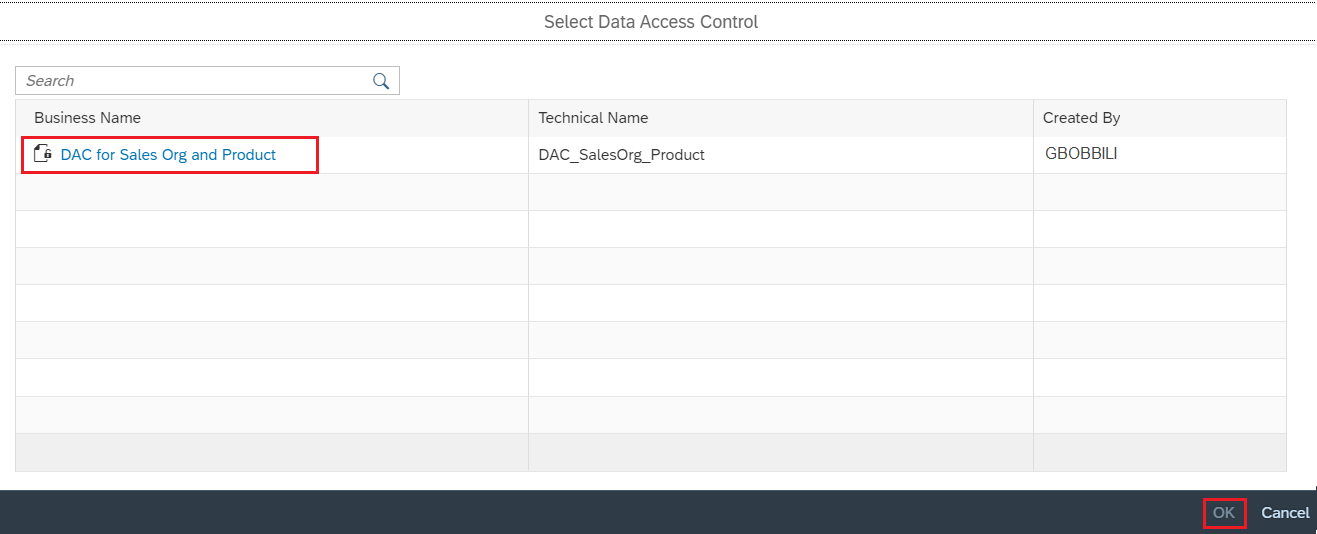Click the lock file icon beside DAC entry
This screenshot has height=534, width=1317.
43,154
